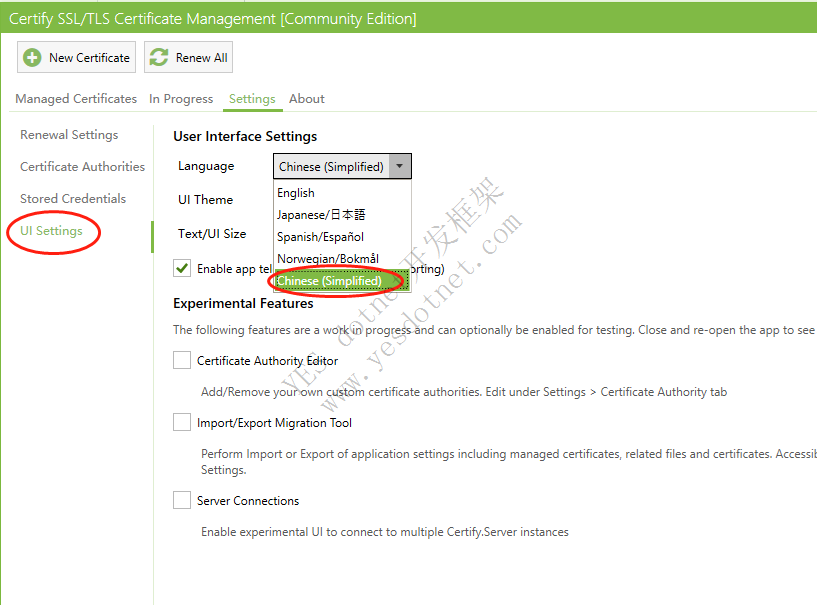Open the In Progress tab

pos(181,98)
